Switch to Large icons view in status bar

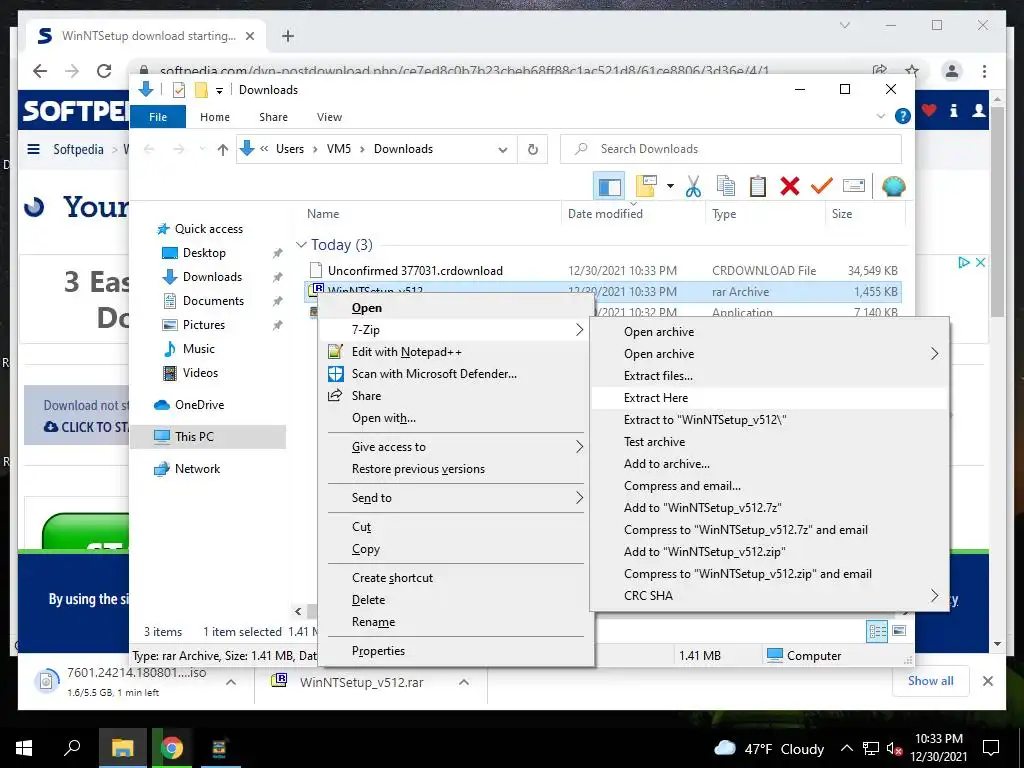pyautogui.click(x=899, y=631)
